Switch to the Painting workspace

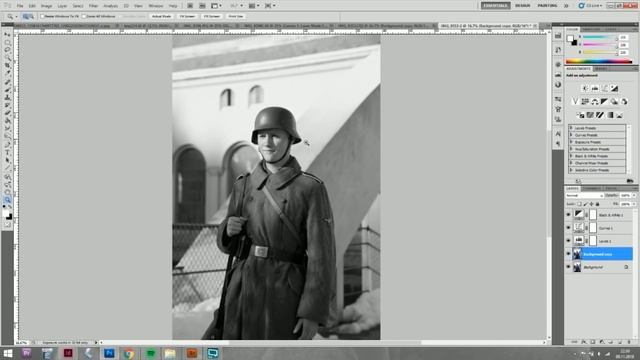click(547, 6)
